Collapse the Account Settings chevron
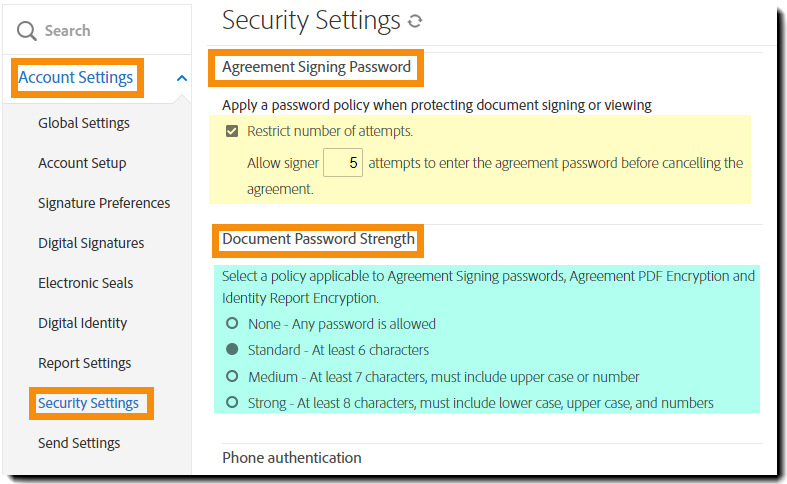Image resolution: width=787 pixels, height=484 pixels. [x=181, y=78]
